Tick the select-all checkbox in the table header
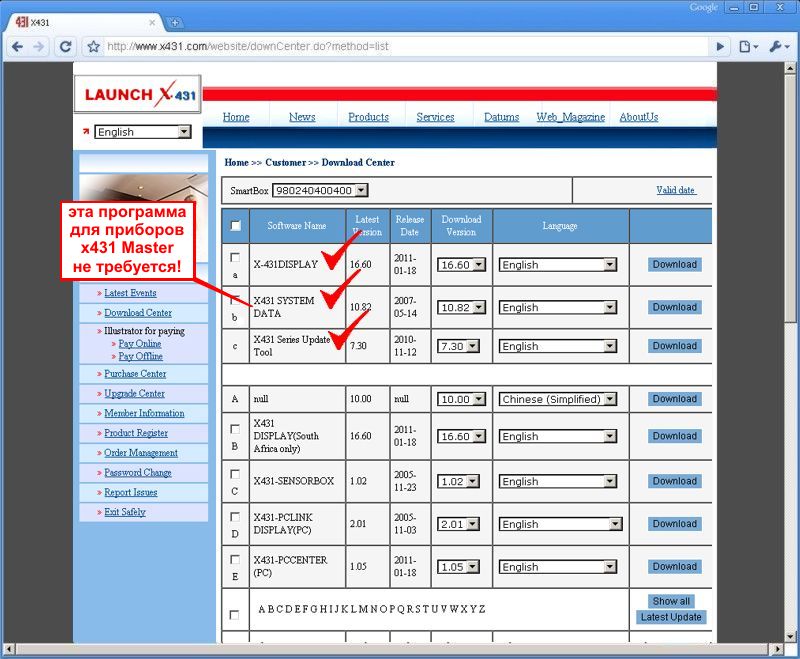 coord(235,225)
